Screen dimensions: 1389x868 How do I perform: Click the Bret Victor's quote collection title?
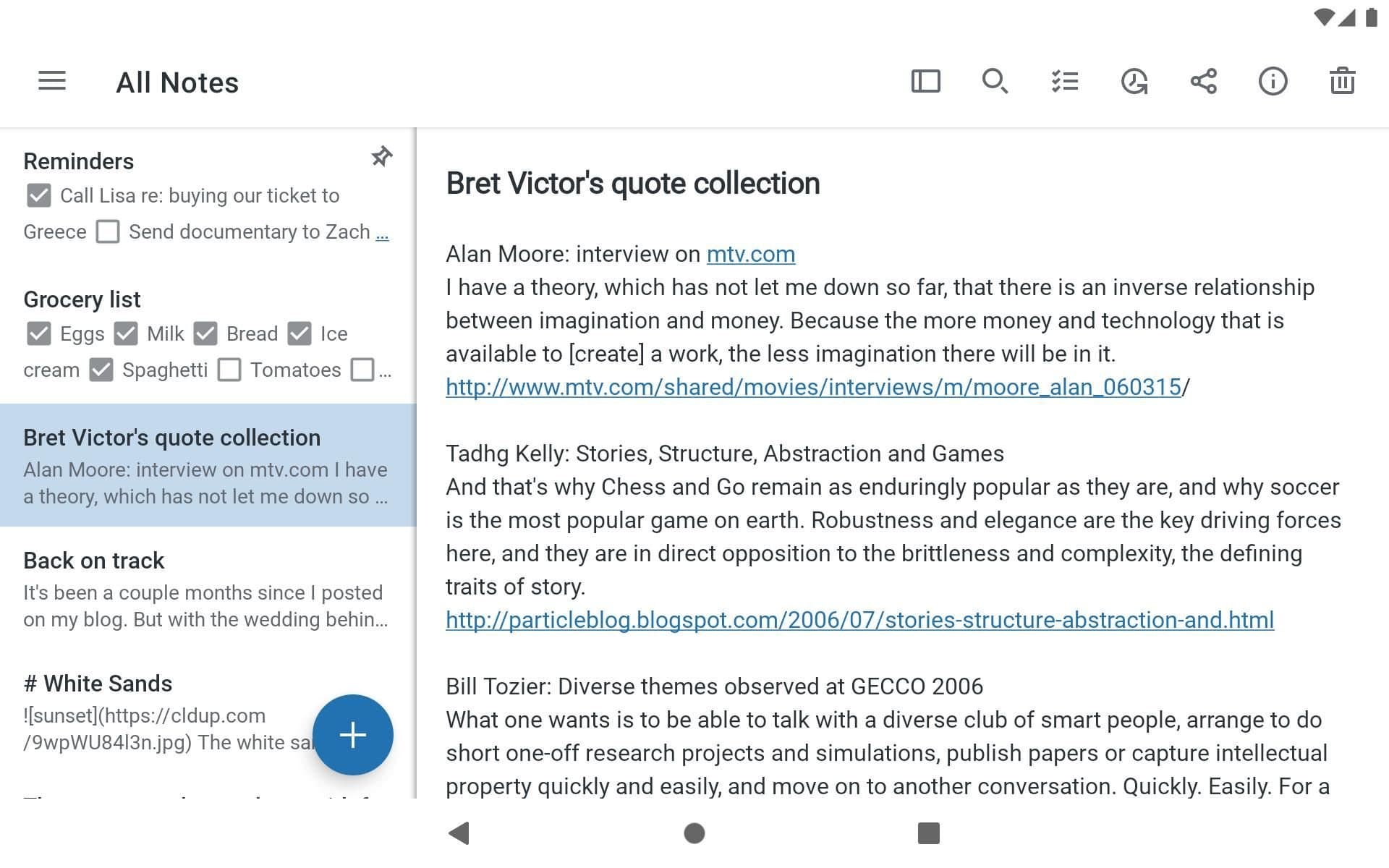point(632,183)
